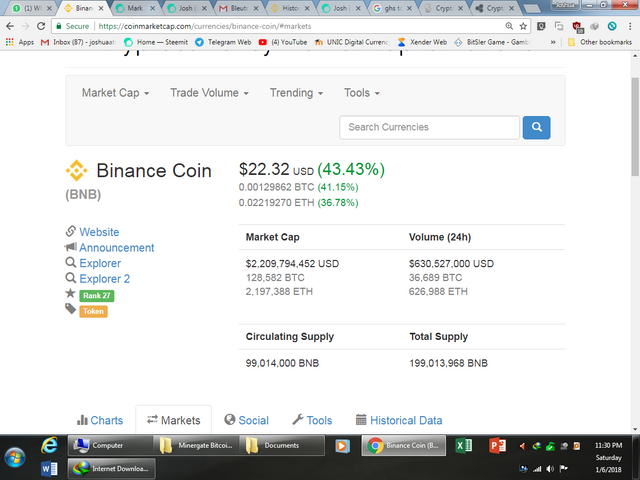Image resolution: width=640 pixels, height=480 pixels.
Task: Switch to the 'Histo' browser tab
Action: (x=290, y=8)
